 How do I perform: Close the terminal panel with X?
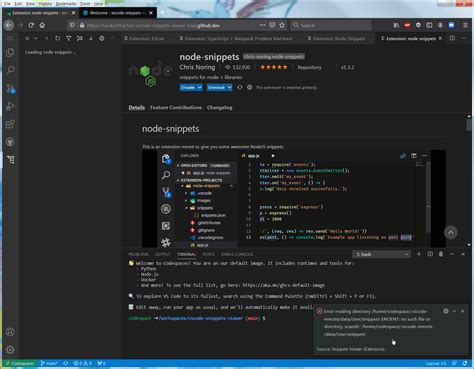click(463, 254)
